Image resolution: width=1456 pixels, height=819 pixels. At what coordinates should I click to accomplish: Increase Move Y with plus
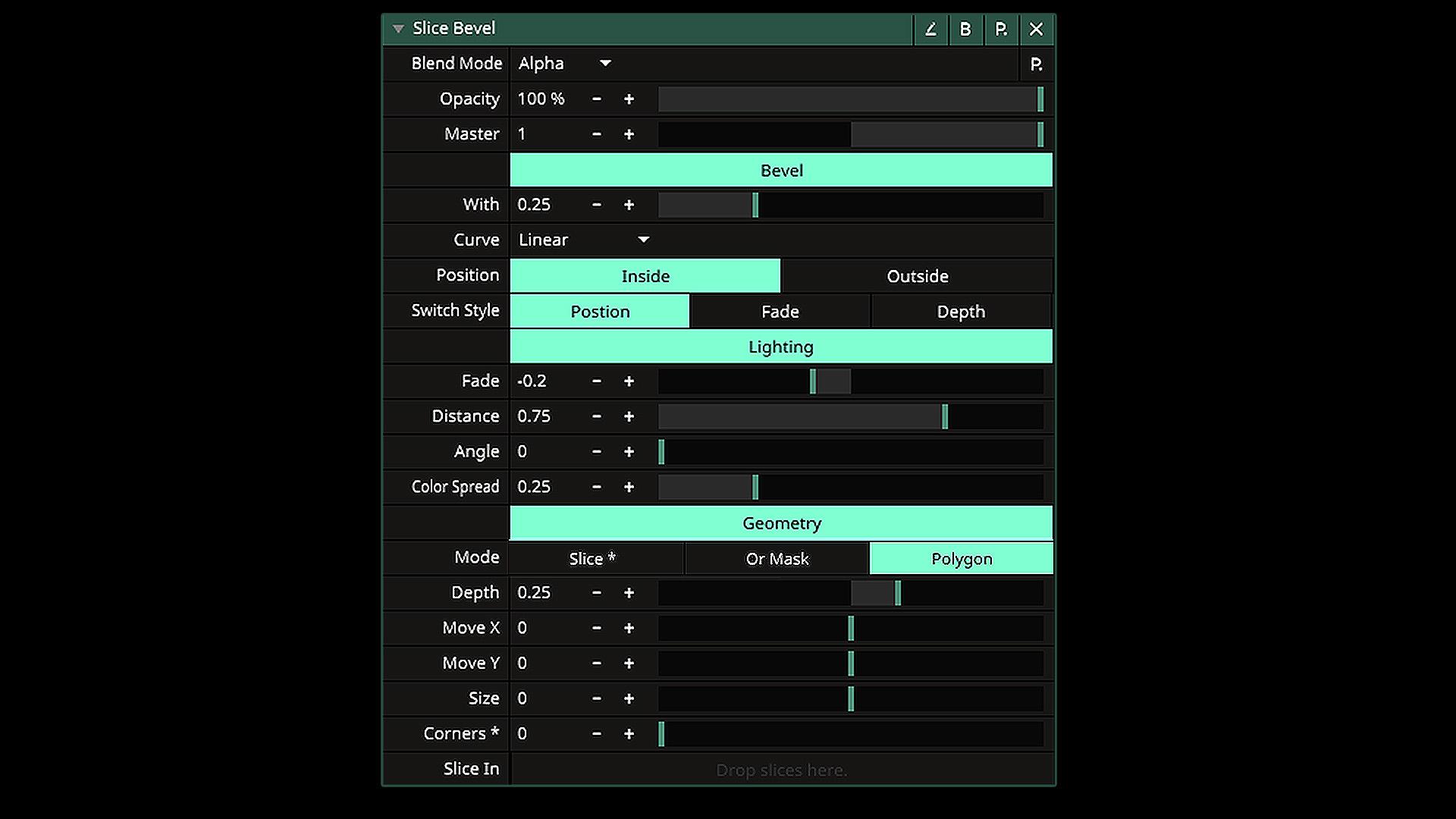[629, 664]
